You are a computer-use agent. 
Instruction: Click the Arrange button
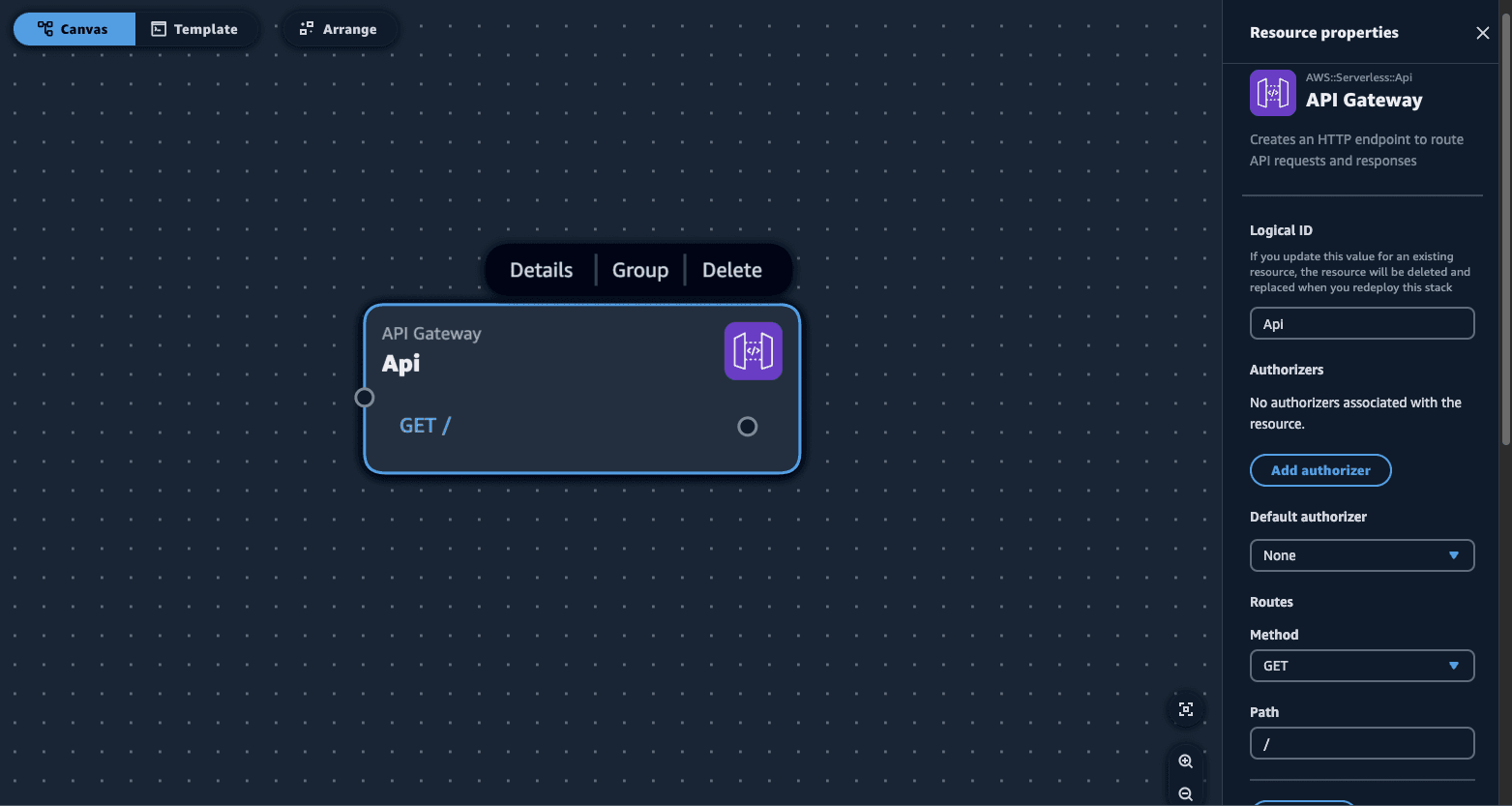click(x=339, y=29)
